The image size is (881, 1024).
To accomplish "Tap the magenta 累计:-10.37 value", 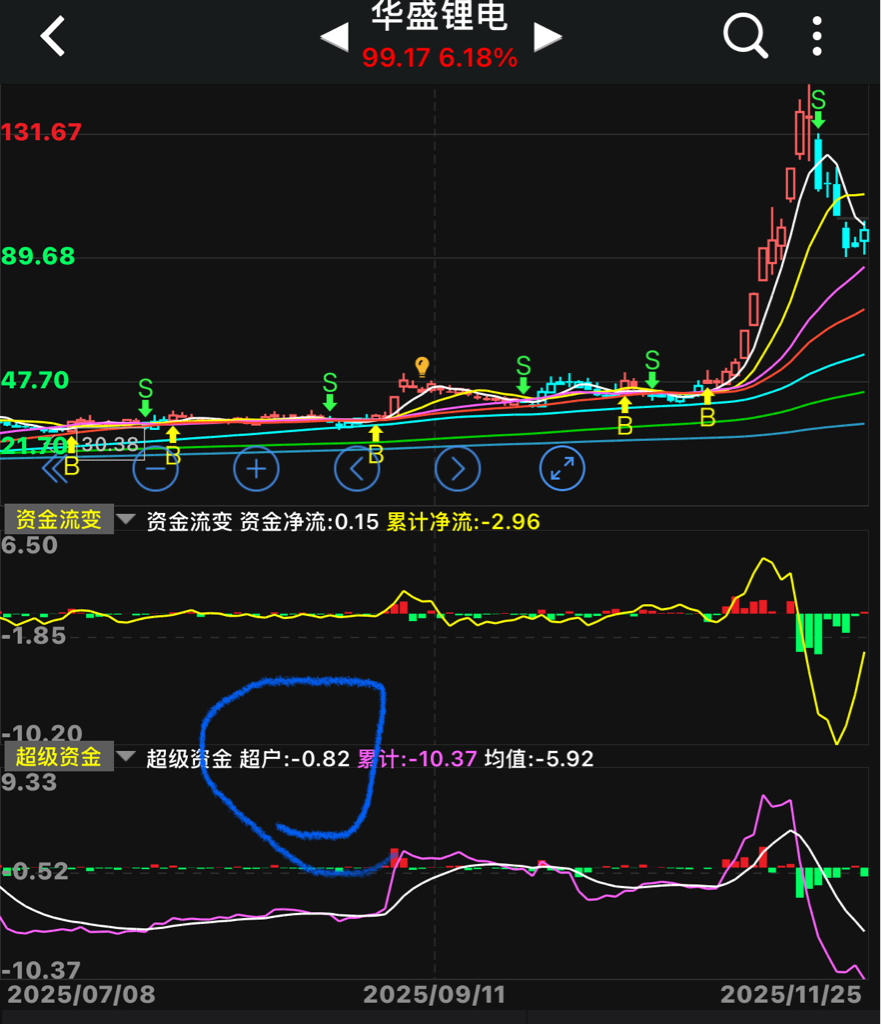I will [x=417, y=758].
